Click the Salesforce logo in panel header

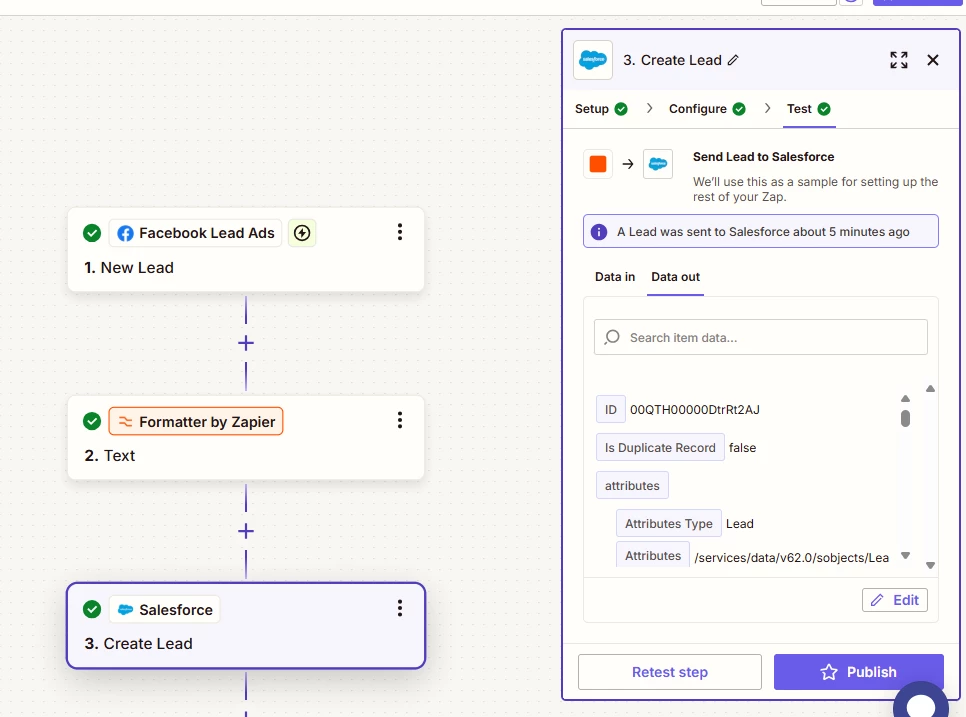[x=593, y=60]
